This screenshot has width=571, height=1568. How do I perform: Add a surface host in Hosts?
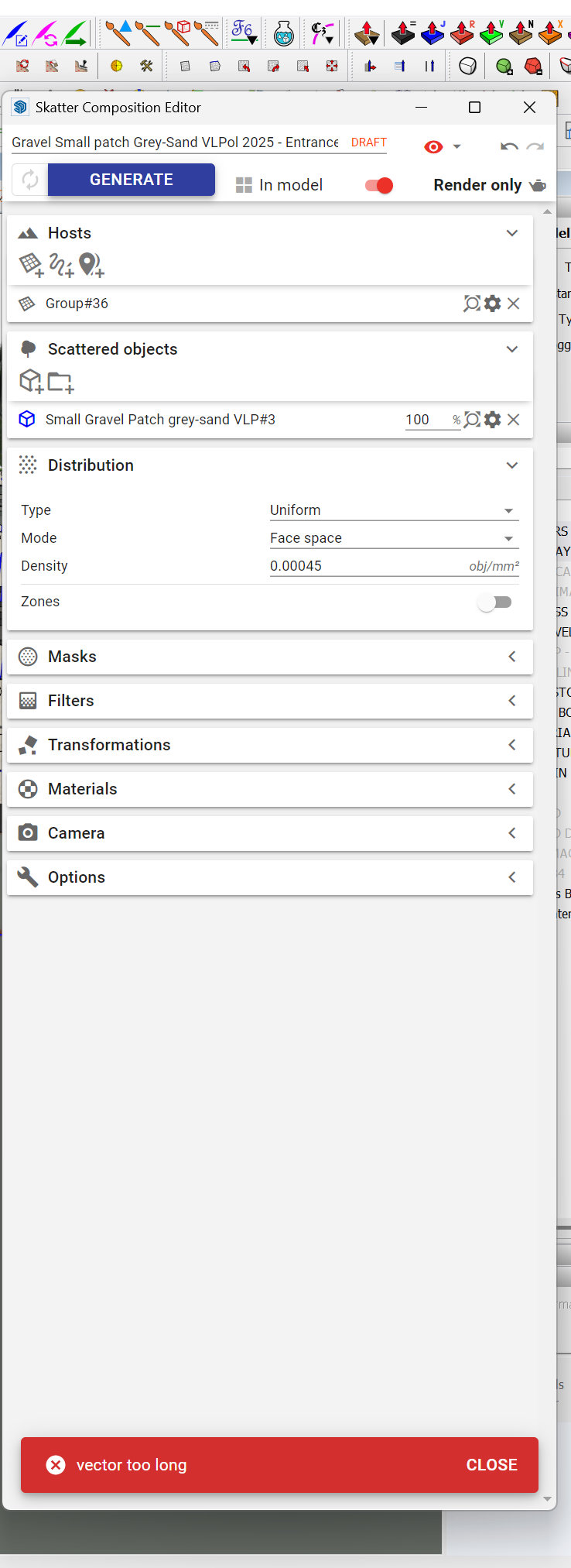(31, 266)
